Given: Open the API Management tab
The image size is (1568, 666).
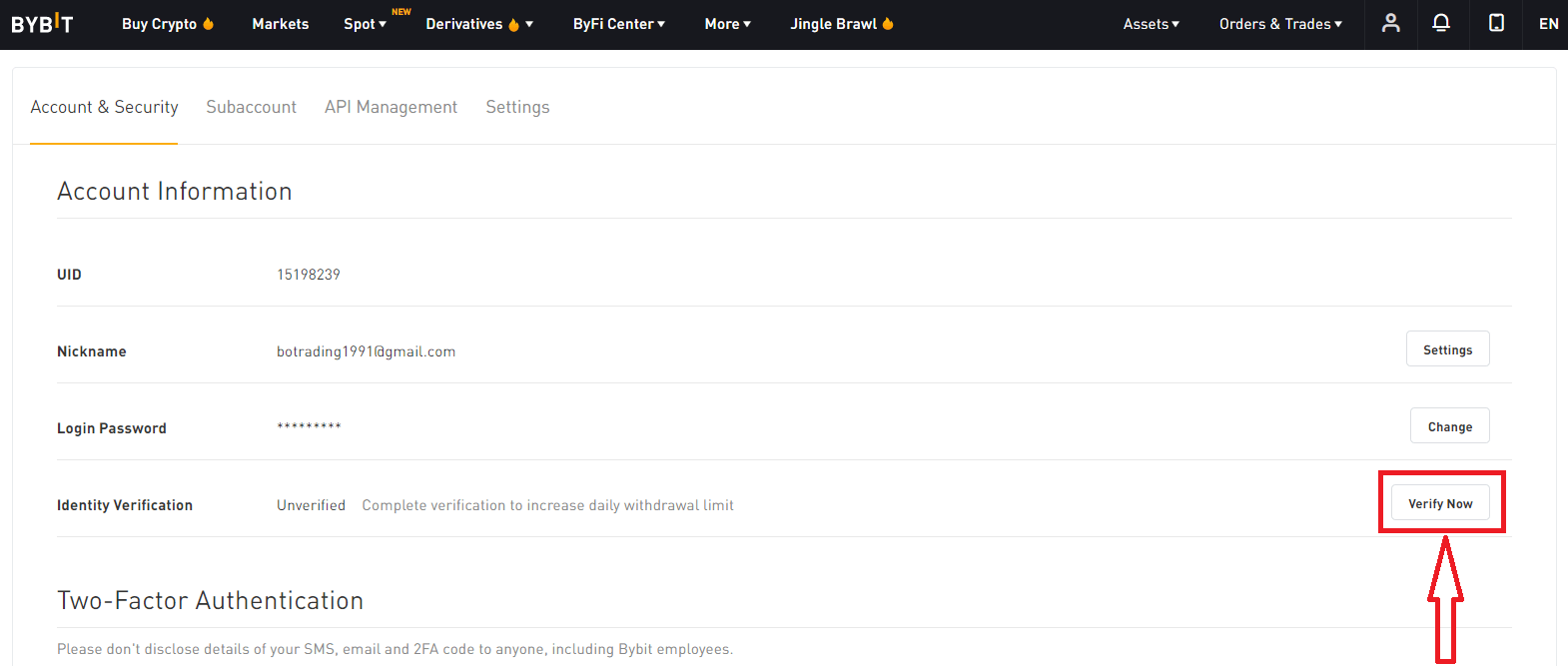Looking at the screenshot, I should click(391, 107).
